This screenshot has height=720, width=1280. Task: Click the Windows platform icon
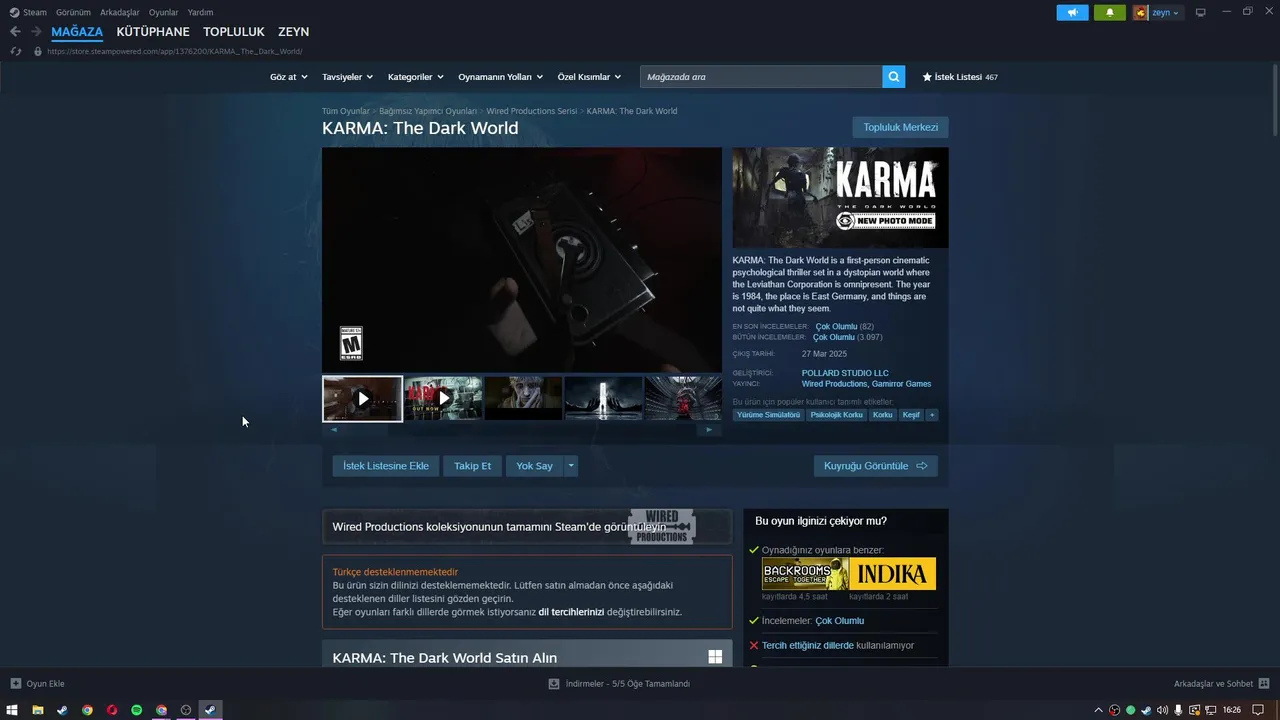pyautogui.click(x=715, y=657)
